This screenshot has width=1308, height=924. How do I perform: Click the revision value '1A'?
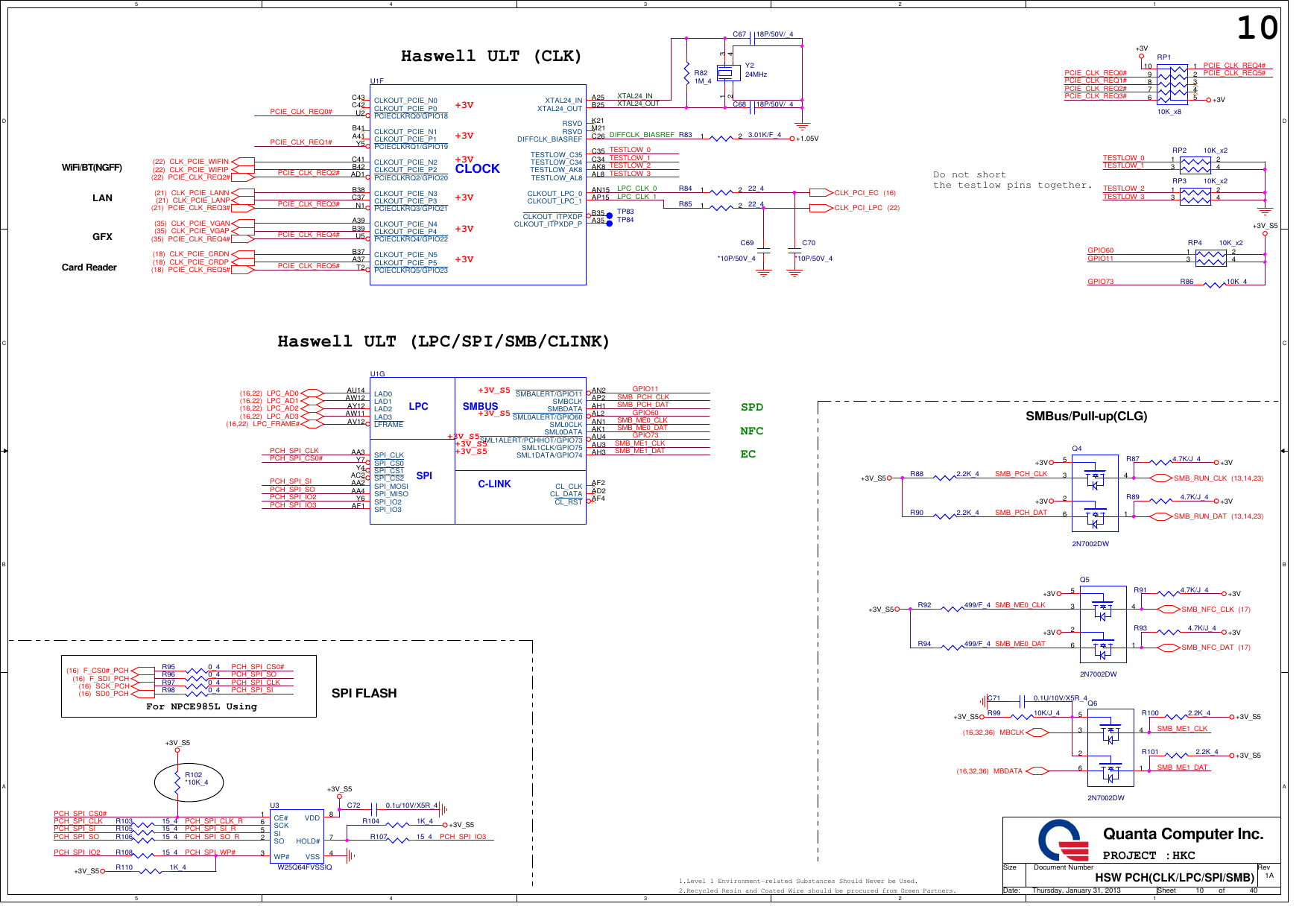[x=1269, y=876]
